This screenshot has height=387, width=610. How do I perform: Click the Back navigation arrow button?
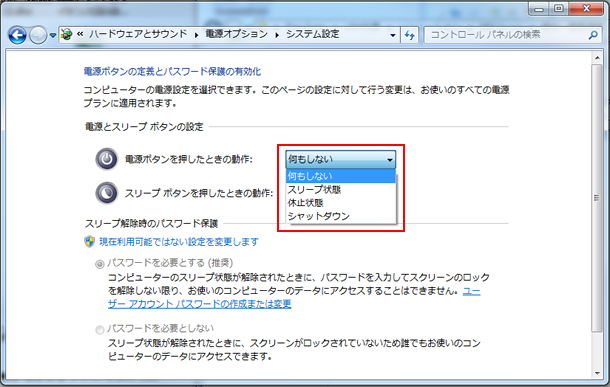click(17, 35)
